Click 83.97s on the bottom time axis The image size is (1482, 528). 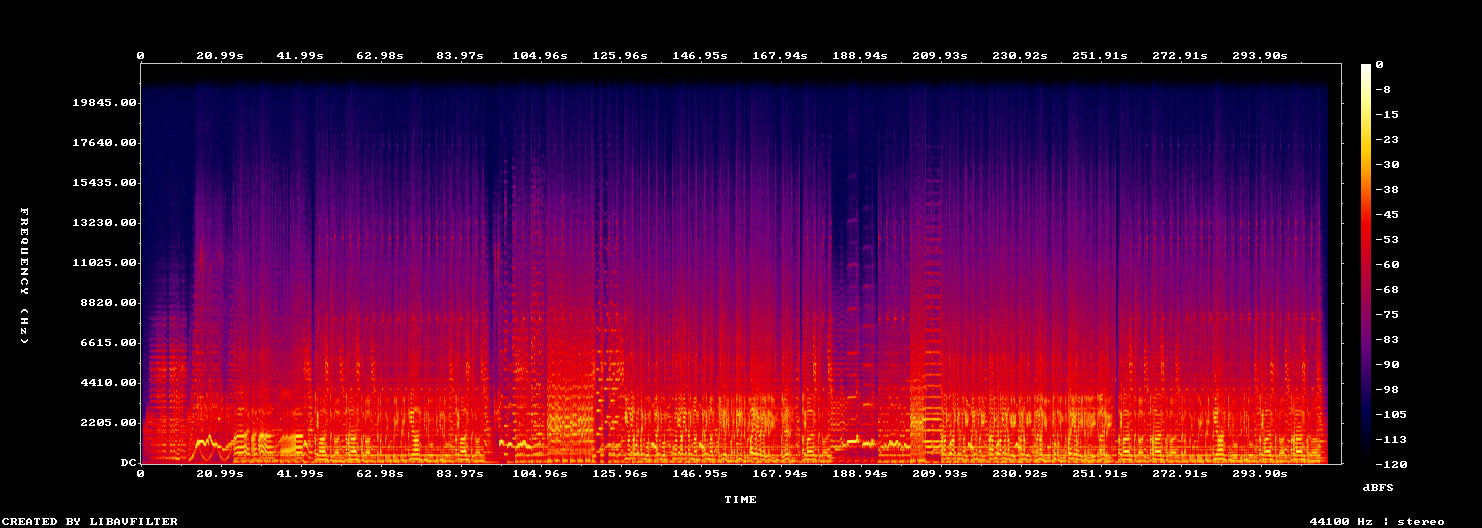tap(459, 473)
